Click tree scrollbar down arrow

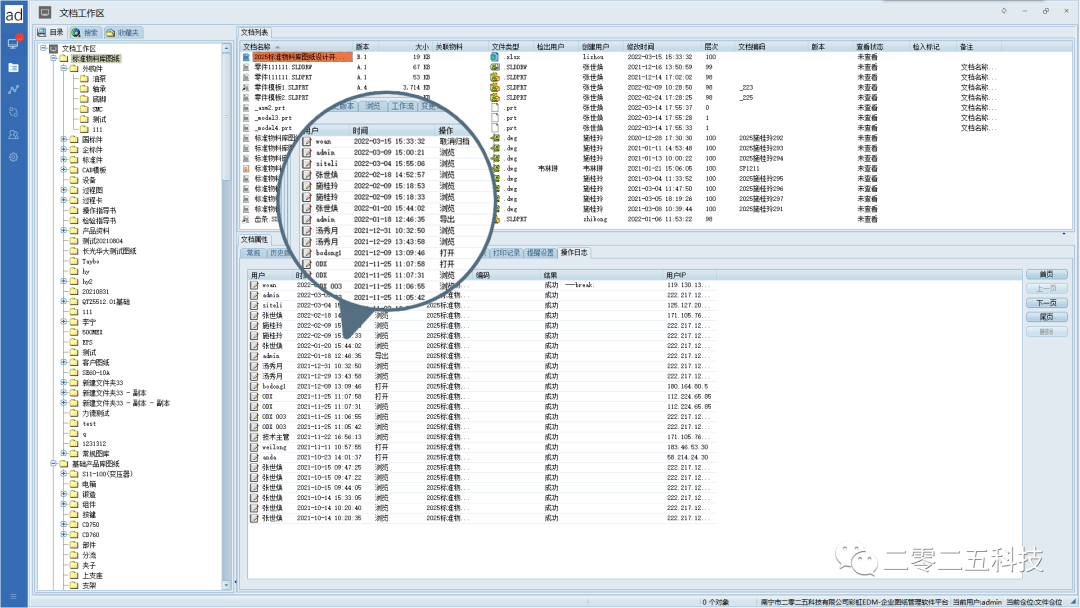click(226, 587)
